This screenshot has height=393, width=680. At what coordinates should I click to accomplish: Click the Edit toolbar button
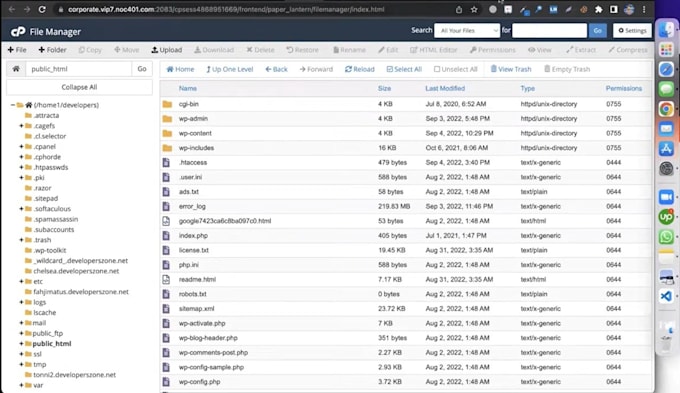tap(388, 50)
